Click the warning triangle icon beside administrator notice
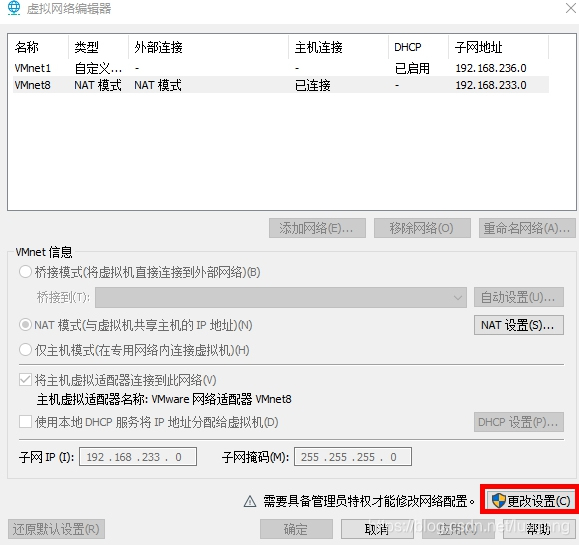The width and height of the screenshot is (579, 545). point(250,501)
